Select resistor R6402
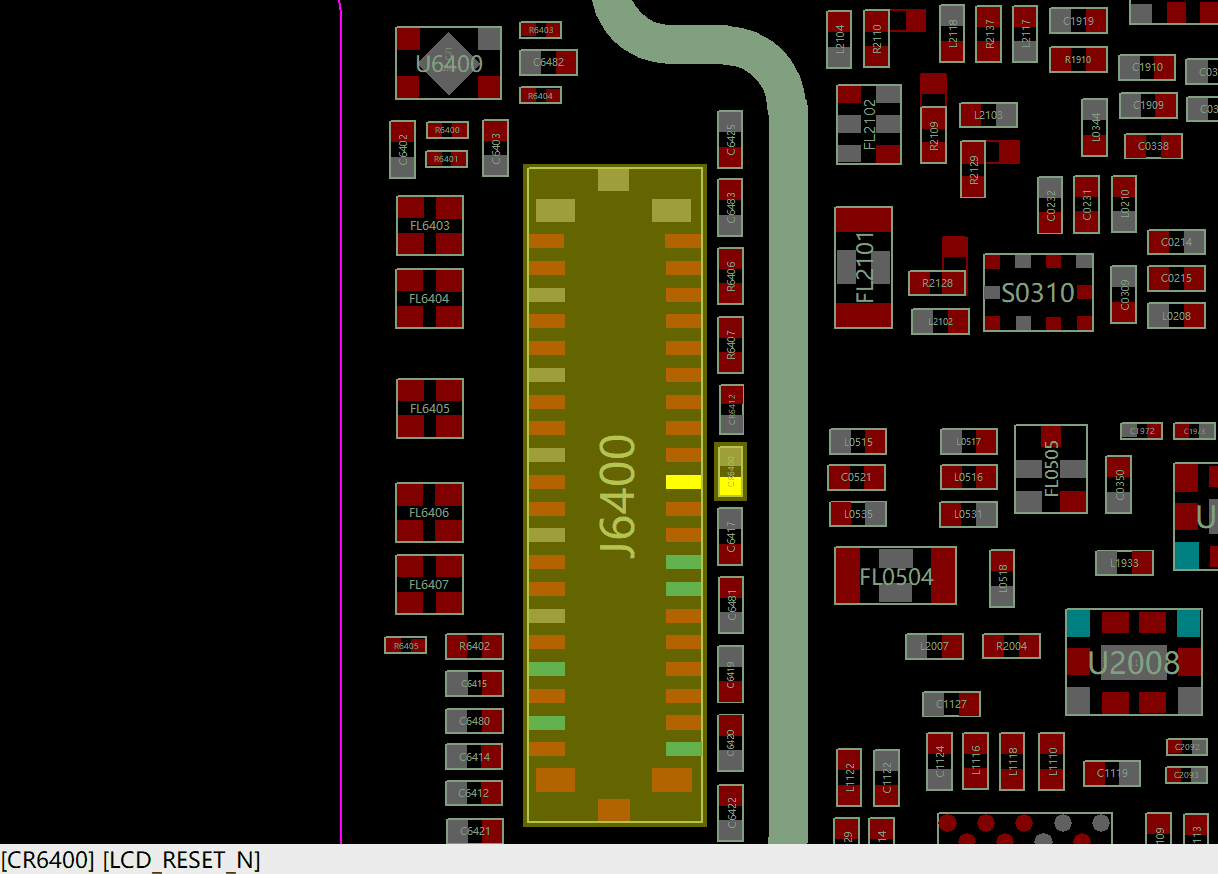Viewport: 1218px width, 874px height. click(474, 647)
